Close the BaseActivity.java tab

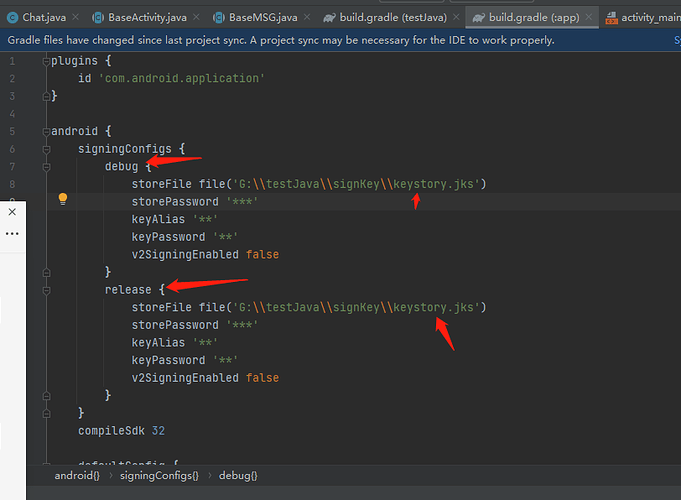point(196,17)
